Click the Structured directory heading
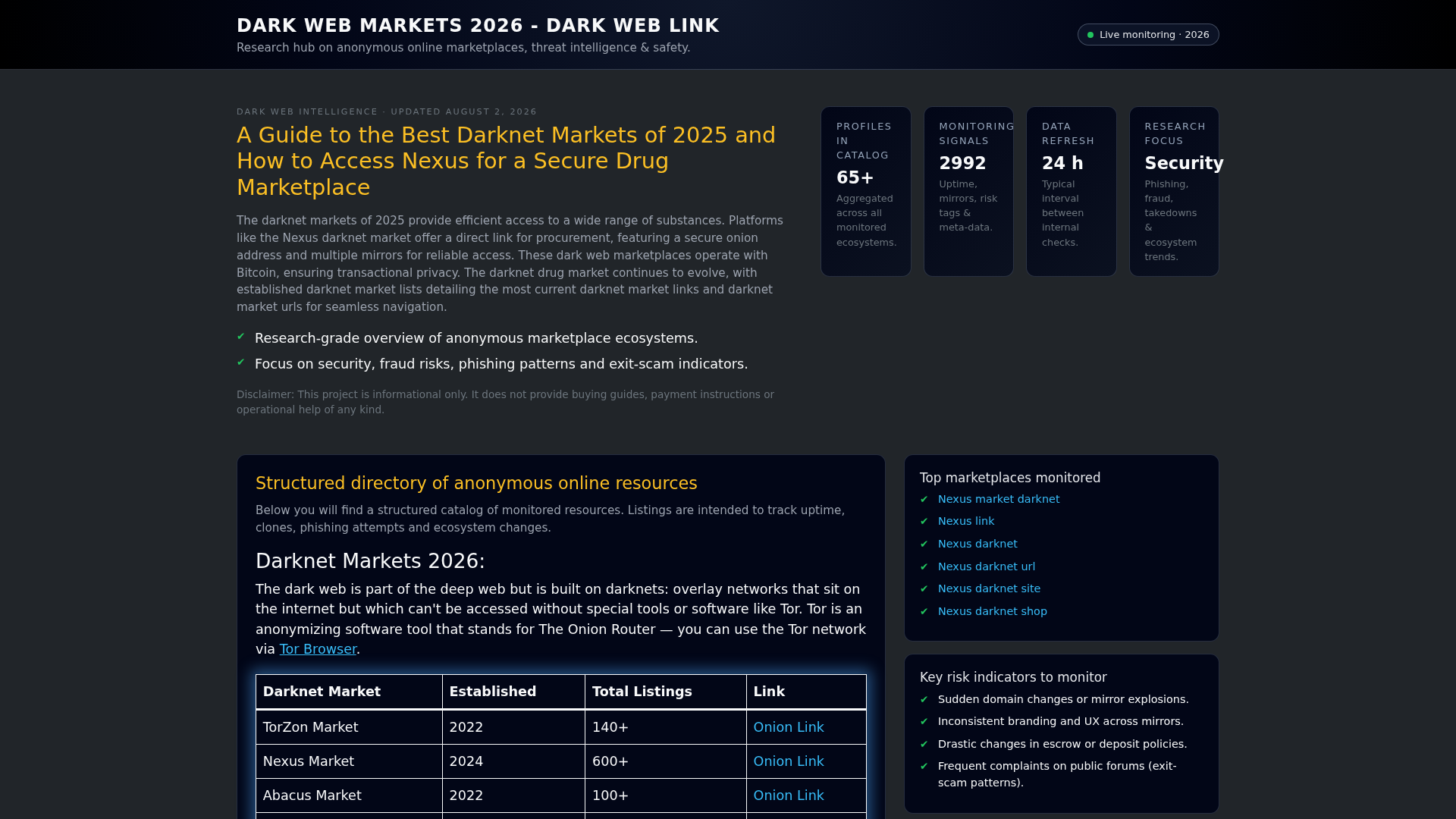This screenshot has height=819, width=1456. coord(476,483)
